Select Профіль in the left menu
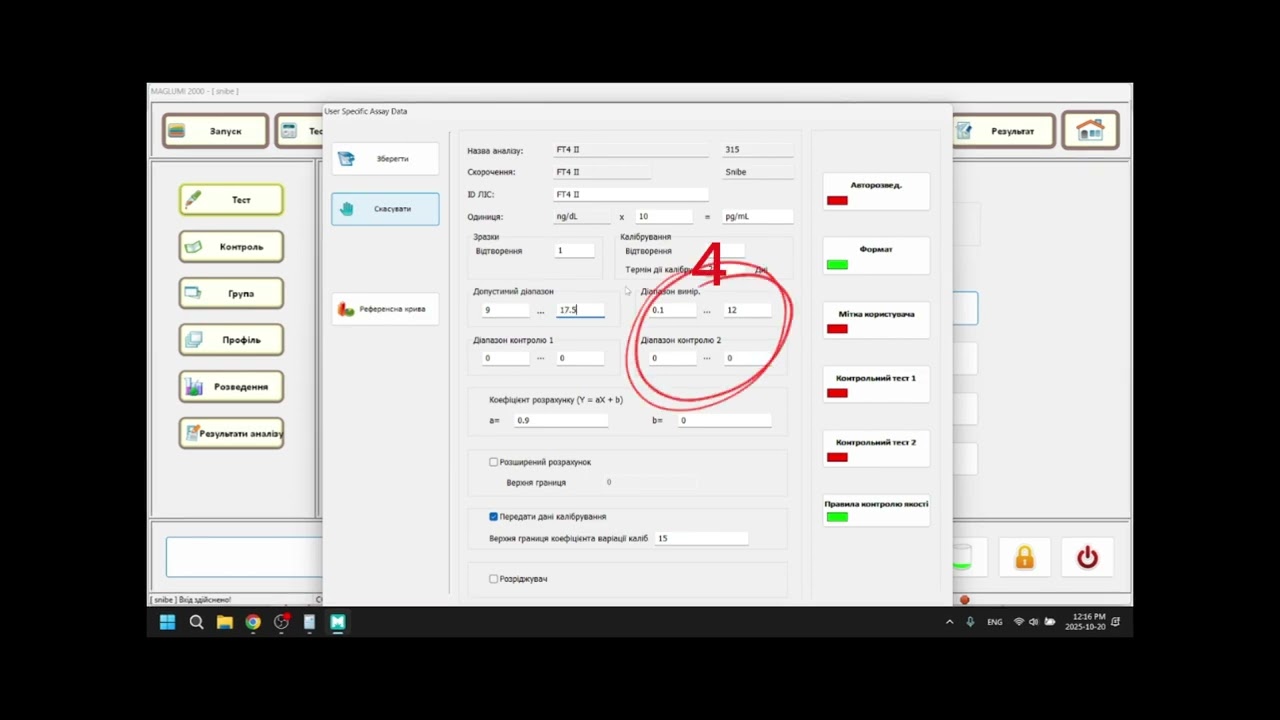The height and width of the screenshot is (720, 1280). pos(231,340)
